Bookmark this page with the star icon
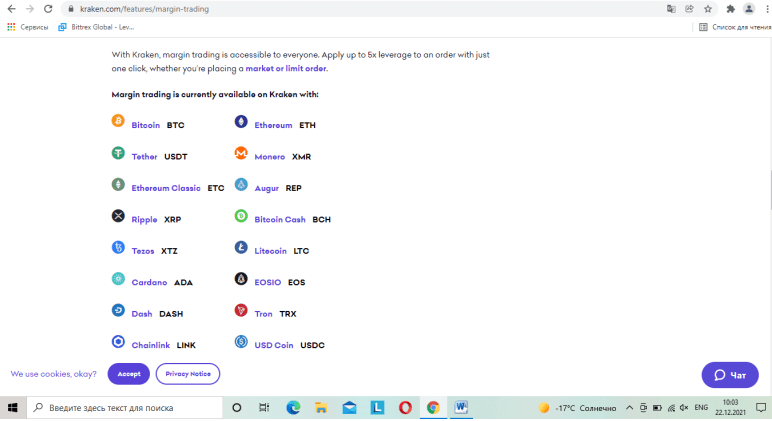Viewport: 772px width, 421px height. (x=707, y=9)
